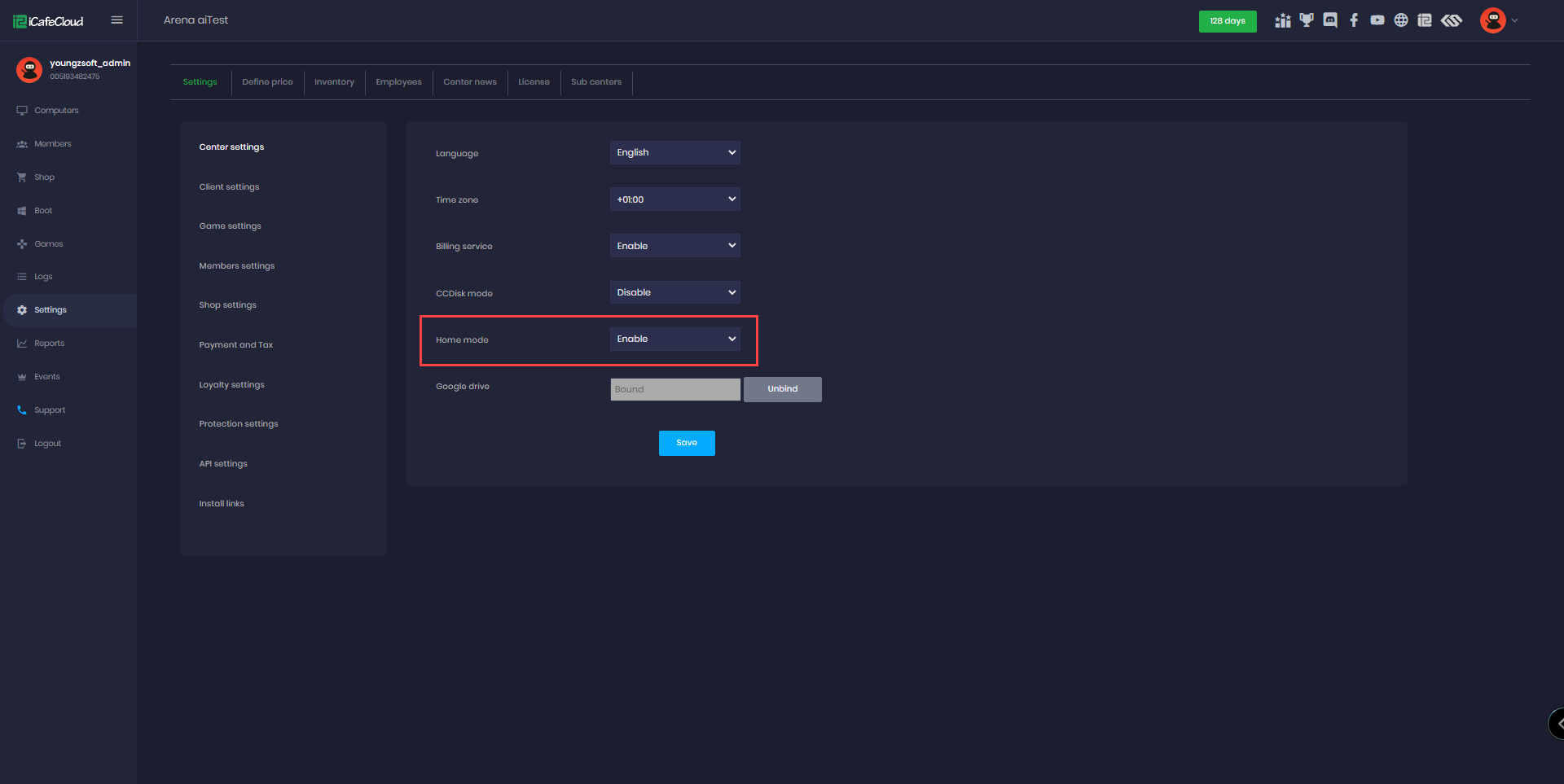Click the Google drive Bound input field

tap(674, 389)
